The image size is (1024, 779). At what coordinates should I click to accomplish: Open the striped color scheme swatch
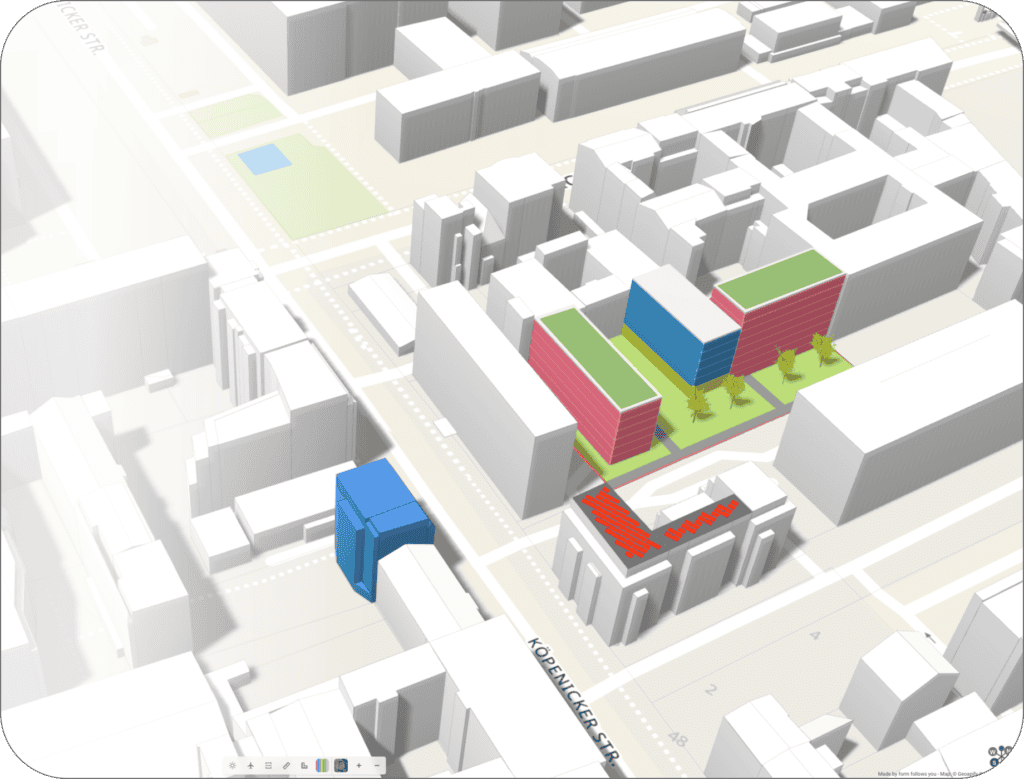(322, 765)
